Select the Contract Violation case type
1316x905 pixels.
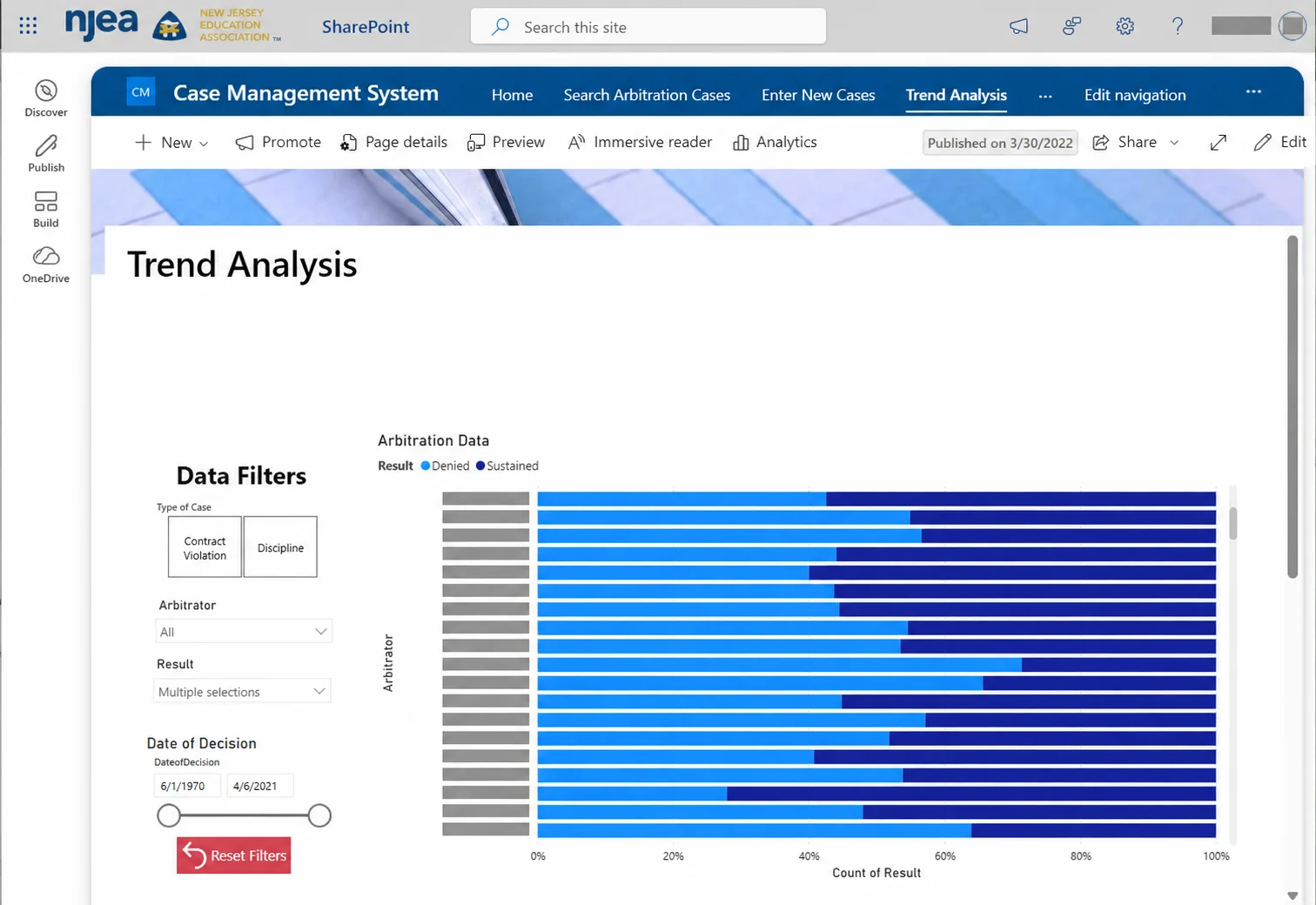[205, 547]
